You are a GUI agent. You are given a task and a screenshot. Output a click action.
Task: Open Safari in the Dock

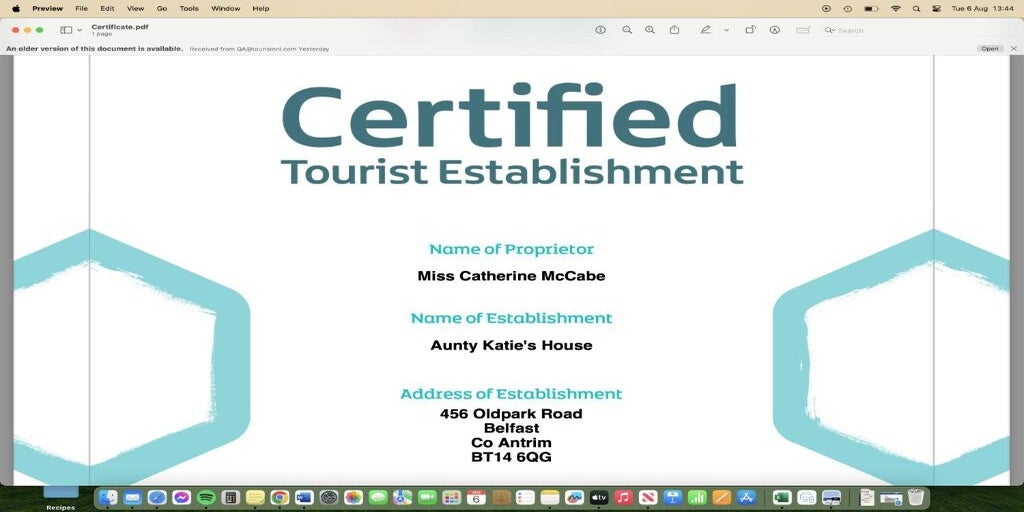[157, 498]
